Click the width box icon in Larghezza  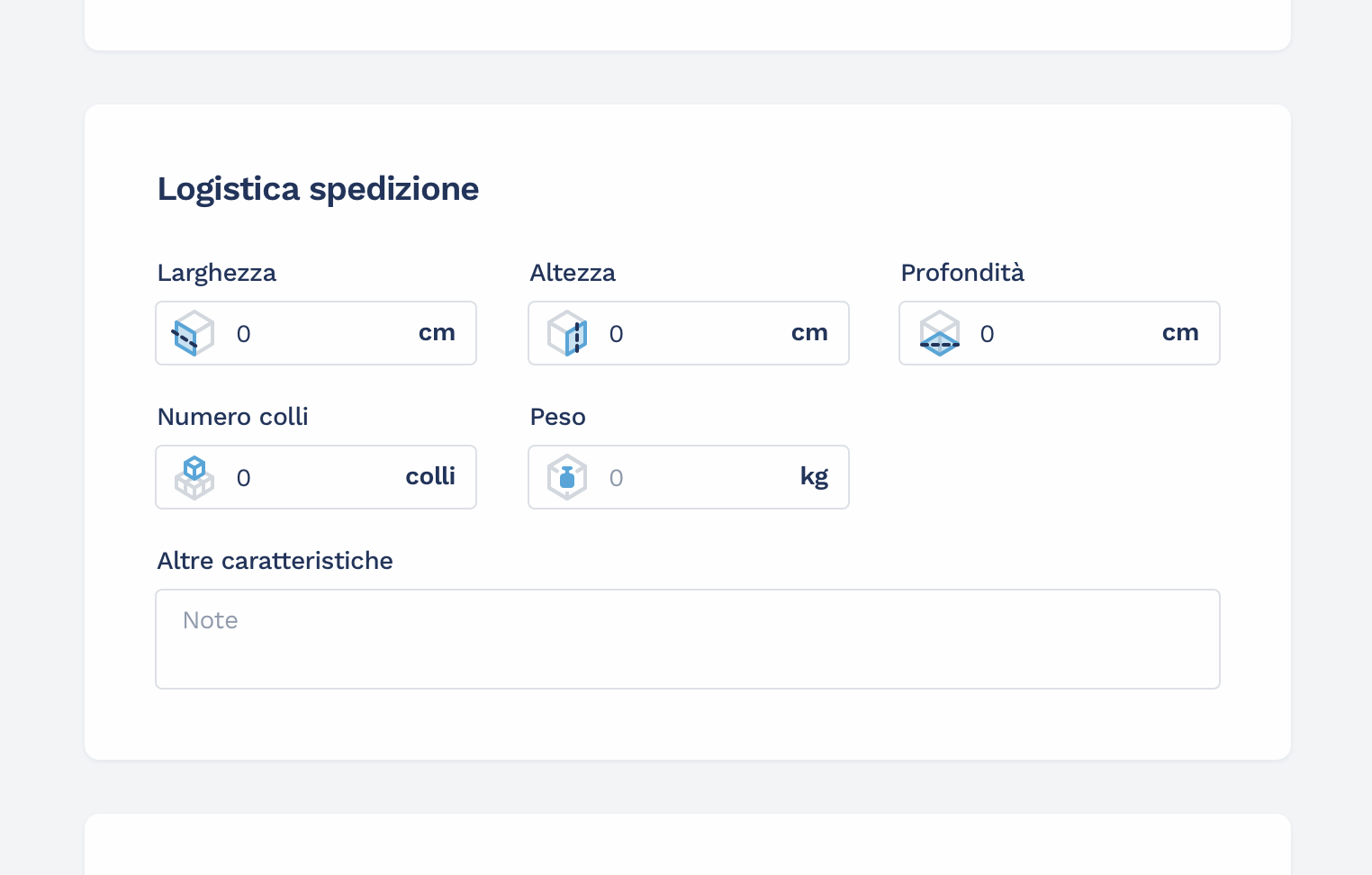click(x=194, y=333)
